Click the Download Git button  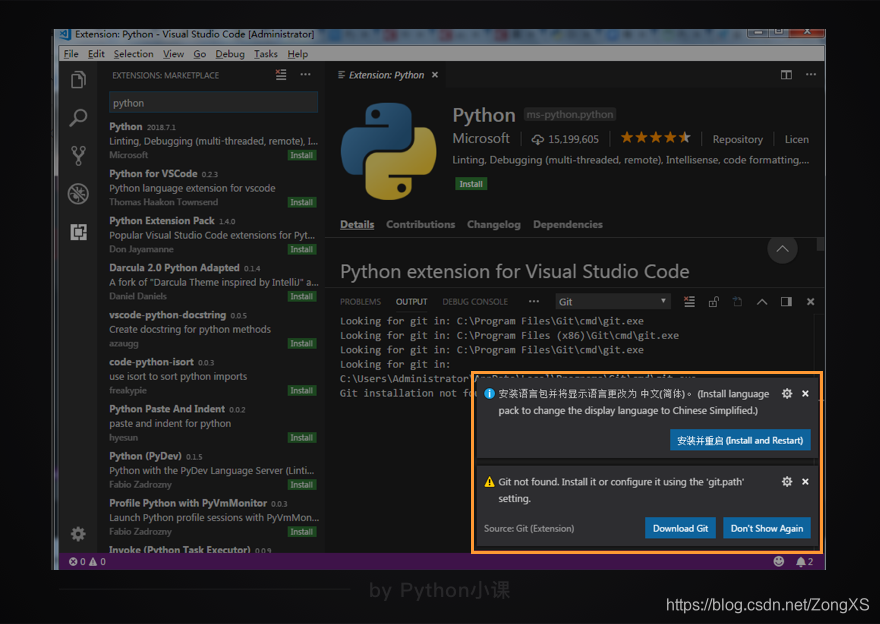click(x=680, y=529)
